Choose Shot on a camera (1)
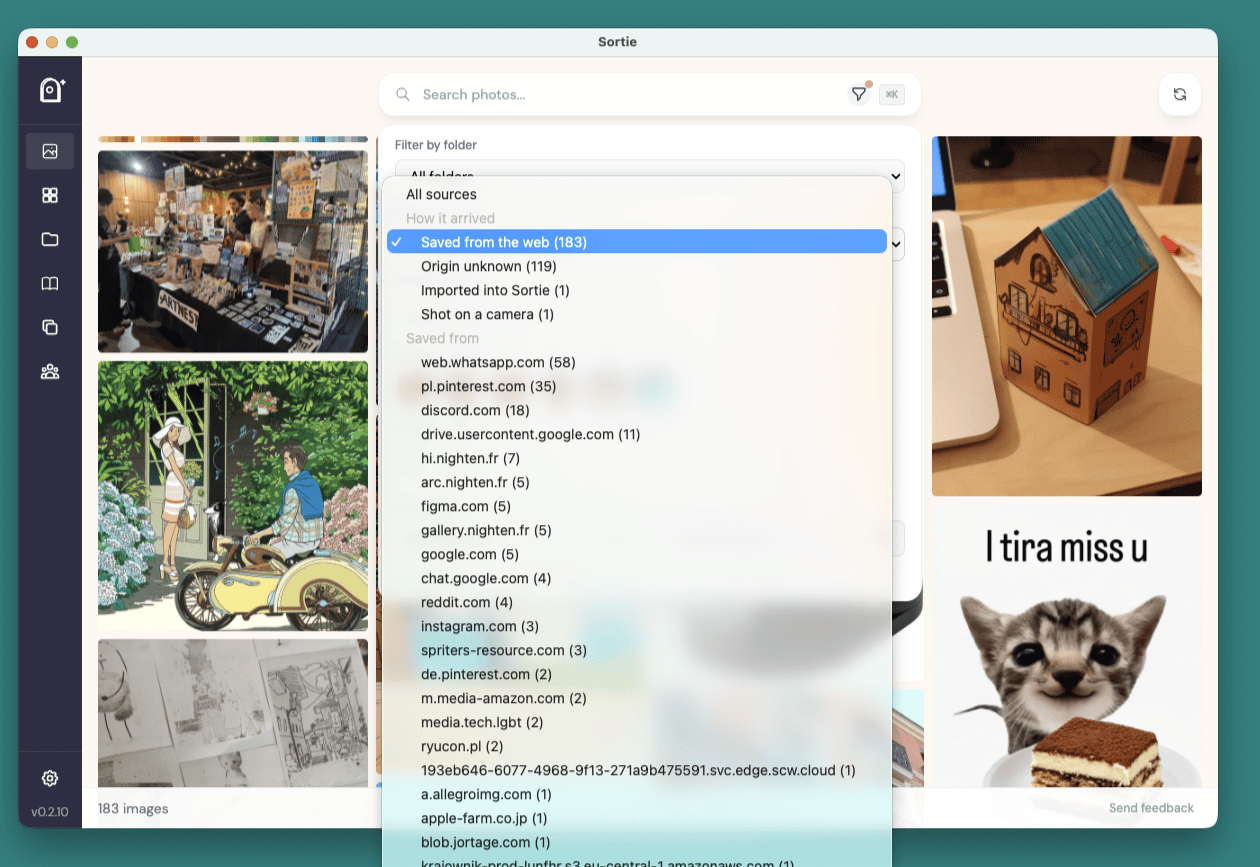The height and width of the screenshot is (867, 1260). [637, 314]
